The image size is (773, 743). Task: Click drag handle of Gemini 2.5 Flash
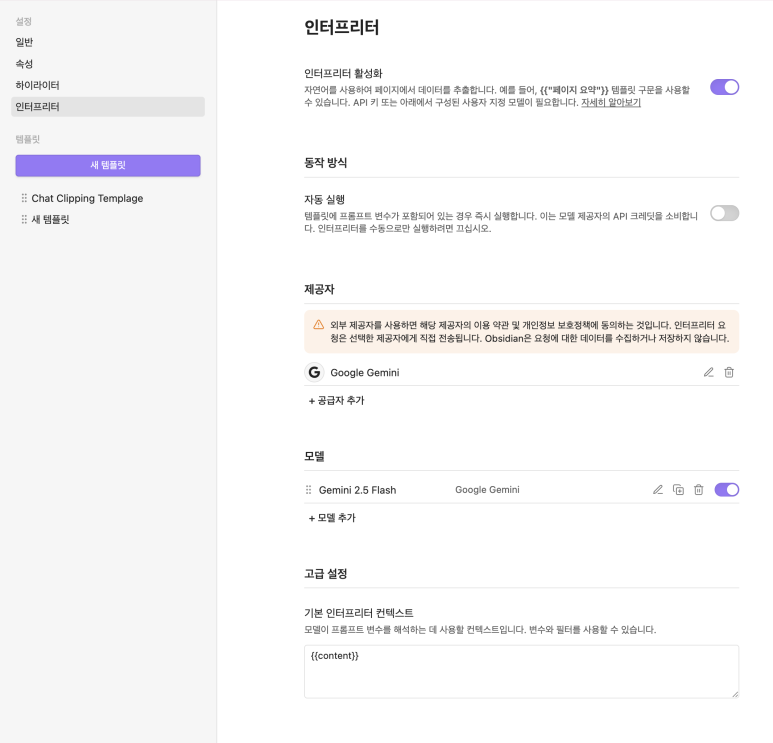click(x=309, y=490)
